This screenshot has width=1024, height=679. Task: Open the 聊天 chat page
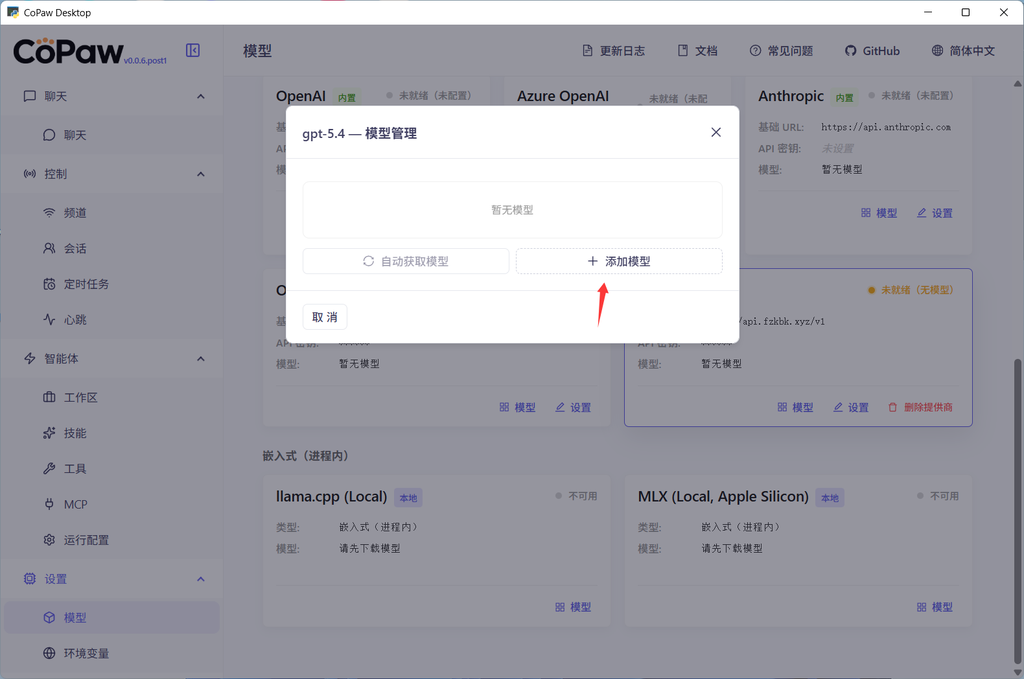(x=111, y=135)
